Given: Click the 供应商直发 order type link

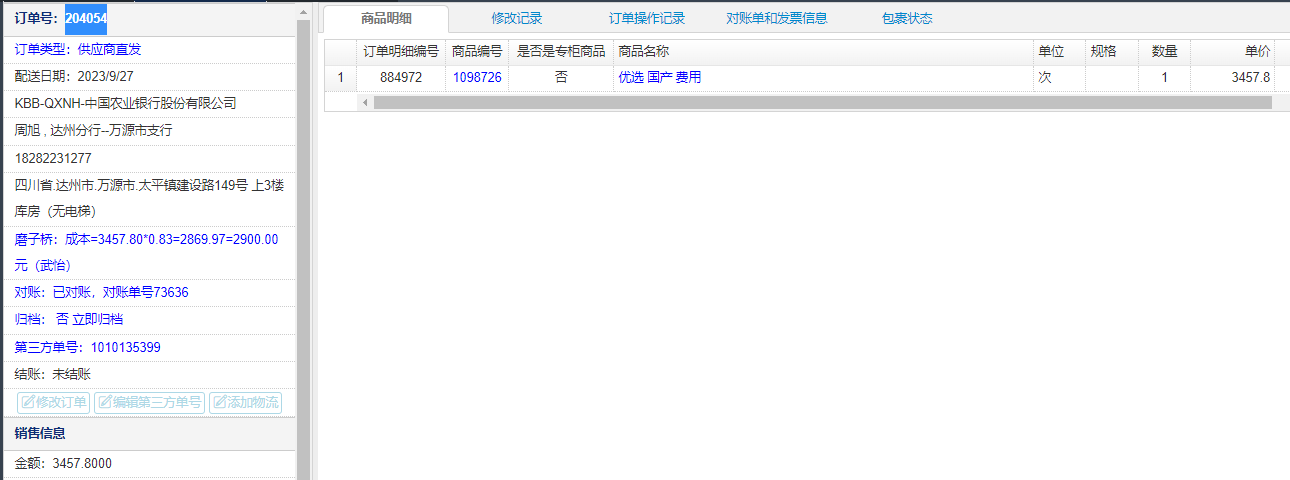Looking at the screenshot, I should tap(109, 50).
